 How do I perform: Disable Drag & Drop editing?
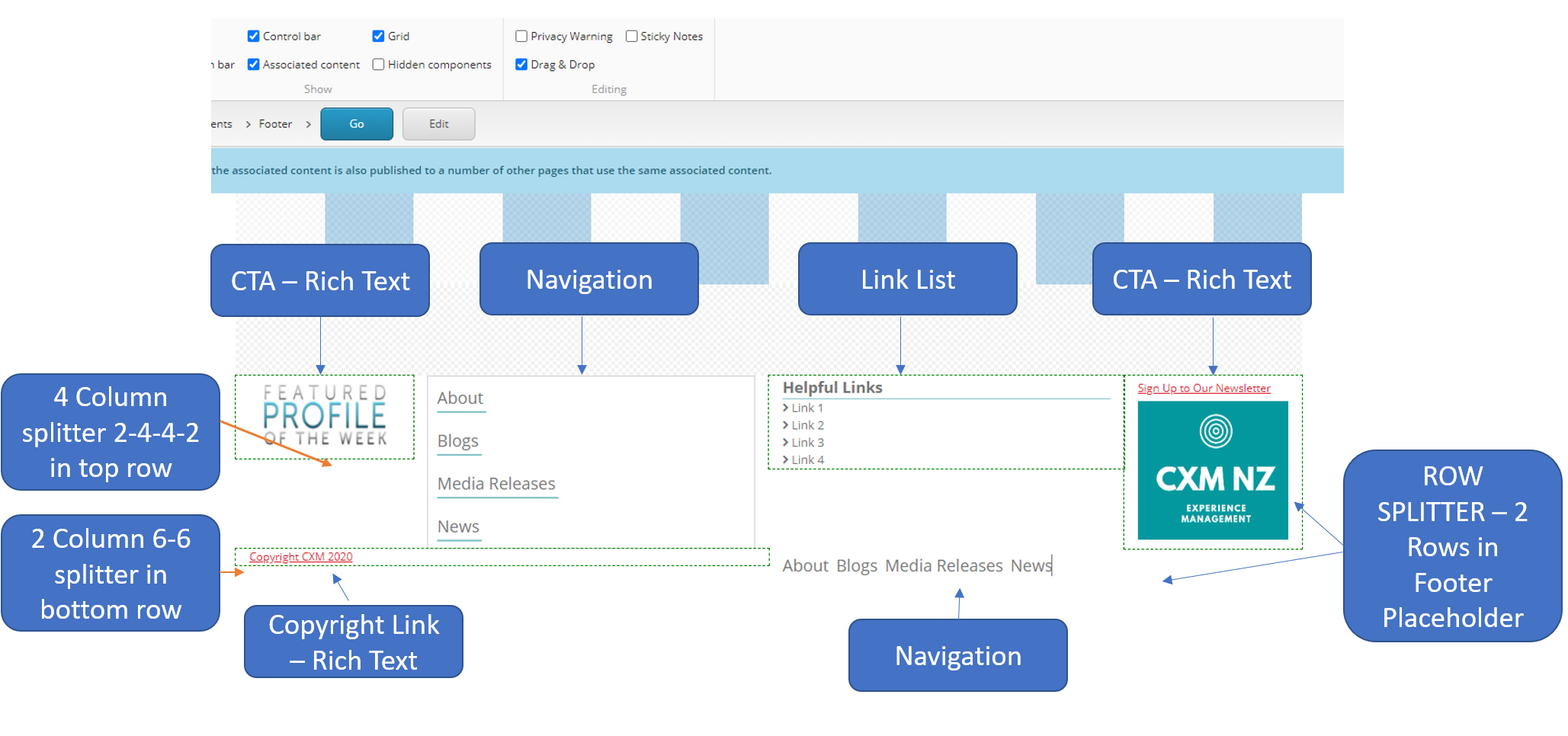521,64
